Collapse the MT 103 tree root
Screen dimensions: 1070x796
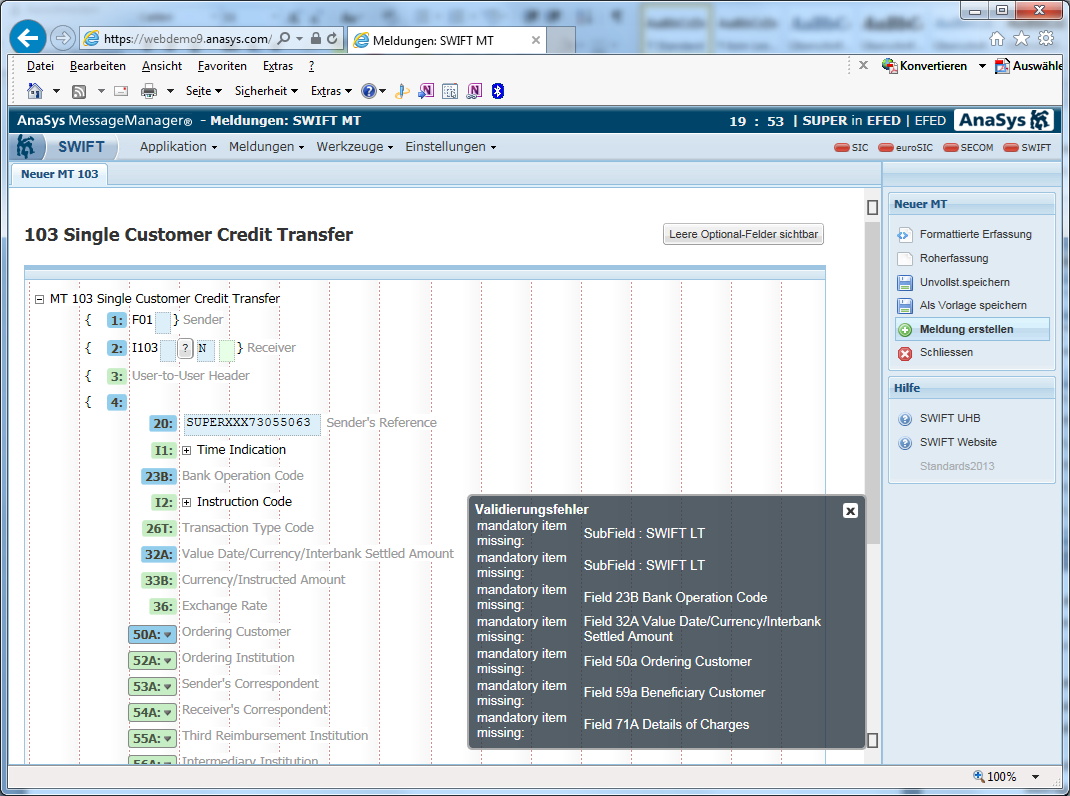coord(39,299)
